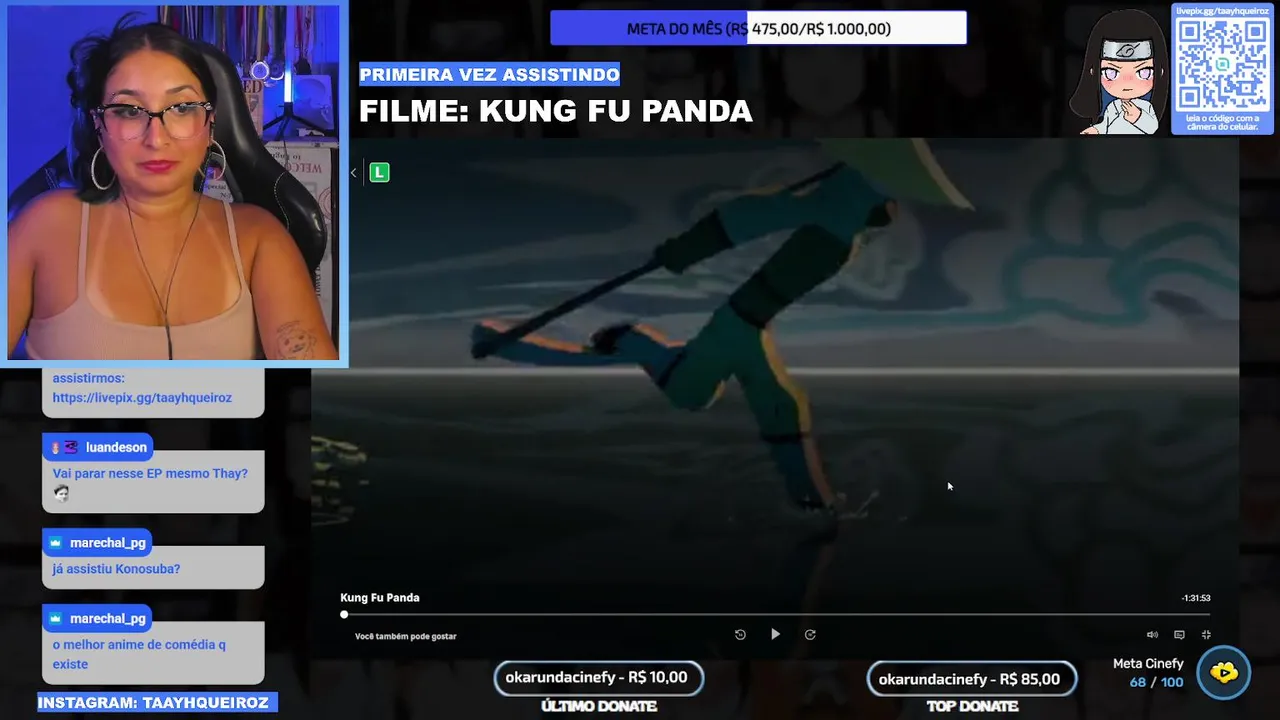Exit fullscreen using the collapse icon
Screen dimensions: 1280x720
(x=1206, y=635)
